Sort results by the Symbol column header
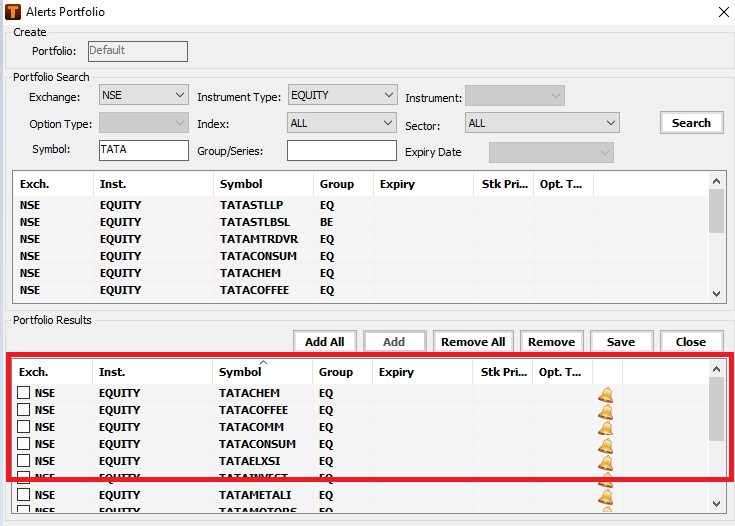This screenshot has width=735, height=526. pyautogui.click(x=262, y=372)
